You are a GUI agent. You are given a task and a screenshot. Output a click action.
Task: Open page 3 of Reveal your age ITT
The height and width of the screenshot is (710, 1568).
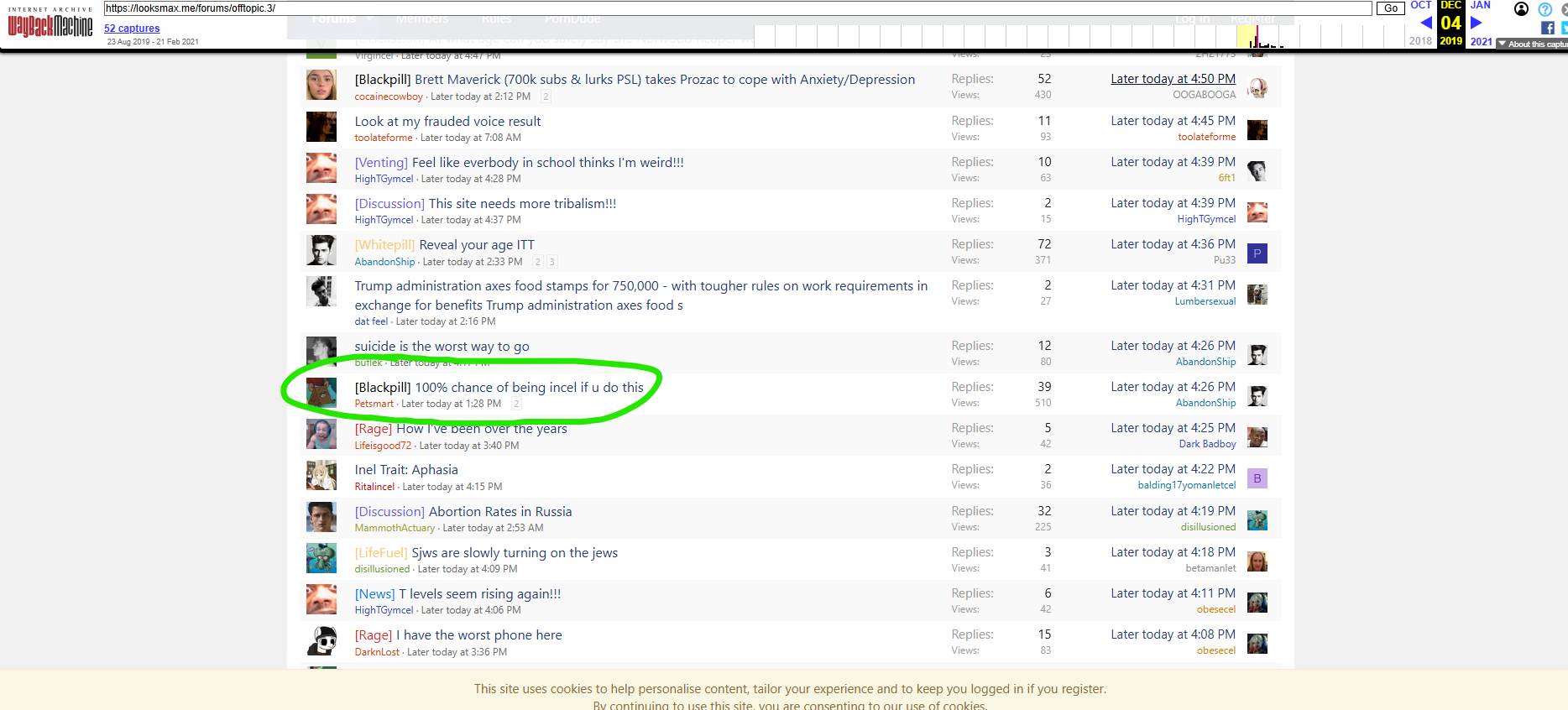coord(551,262)
